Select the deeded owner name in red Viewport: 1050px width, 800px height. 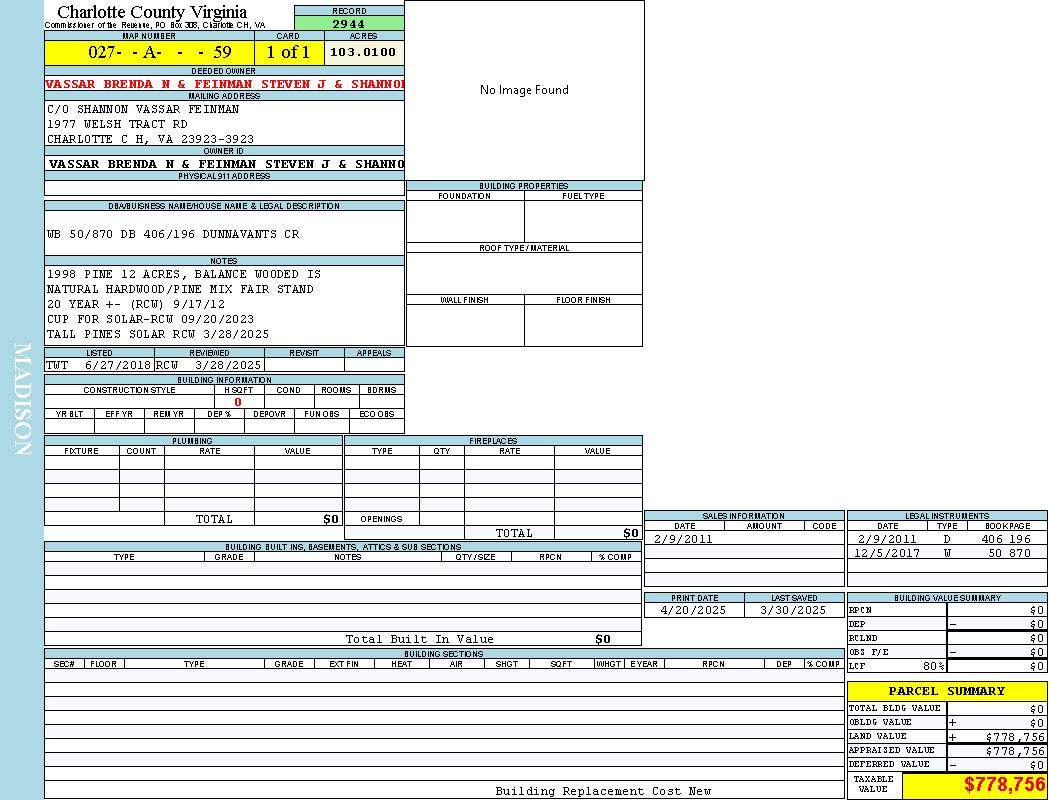click(224, 84)
